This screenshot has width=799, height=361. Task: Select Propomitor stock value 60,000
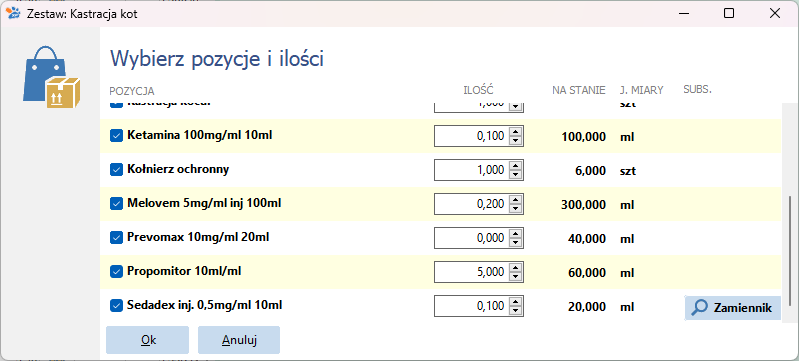(x=587, y=273)
